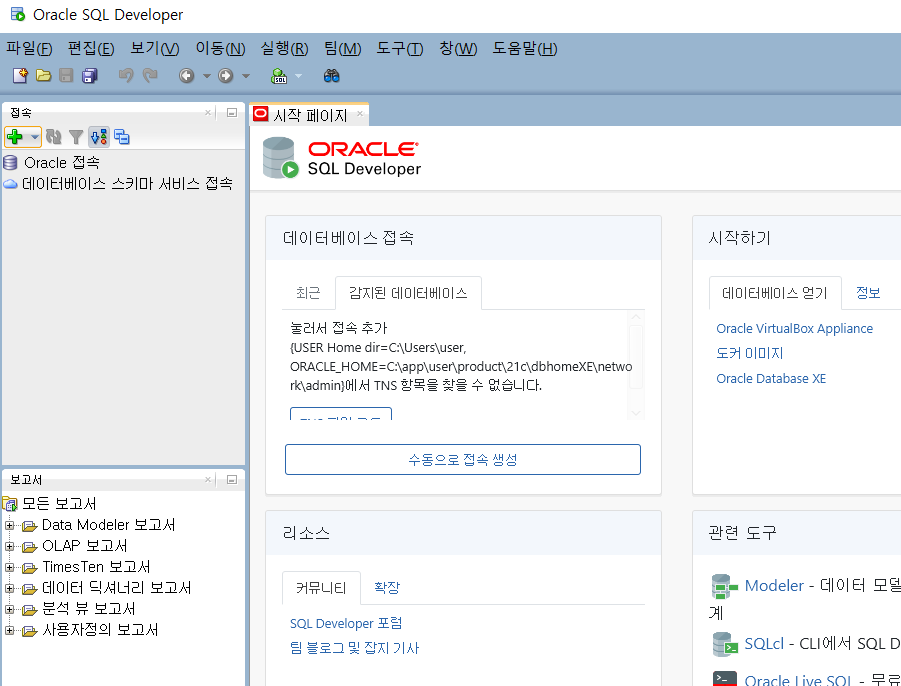Click the Open folder toolbar icon
The height and width of the screenshot is (686, 901).
(x=44, y=76)
